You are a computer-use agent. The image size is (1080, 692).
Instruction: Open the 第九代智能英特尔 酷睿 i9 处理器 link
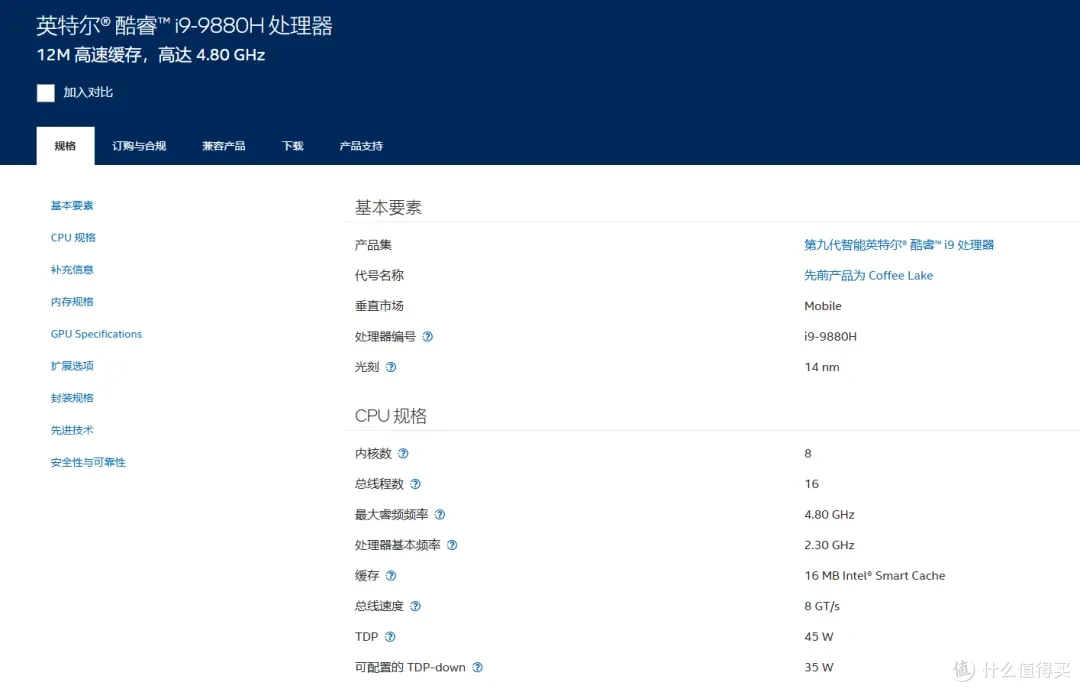click(899, 245)
